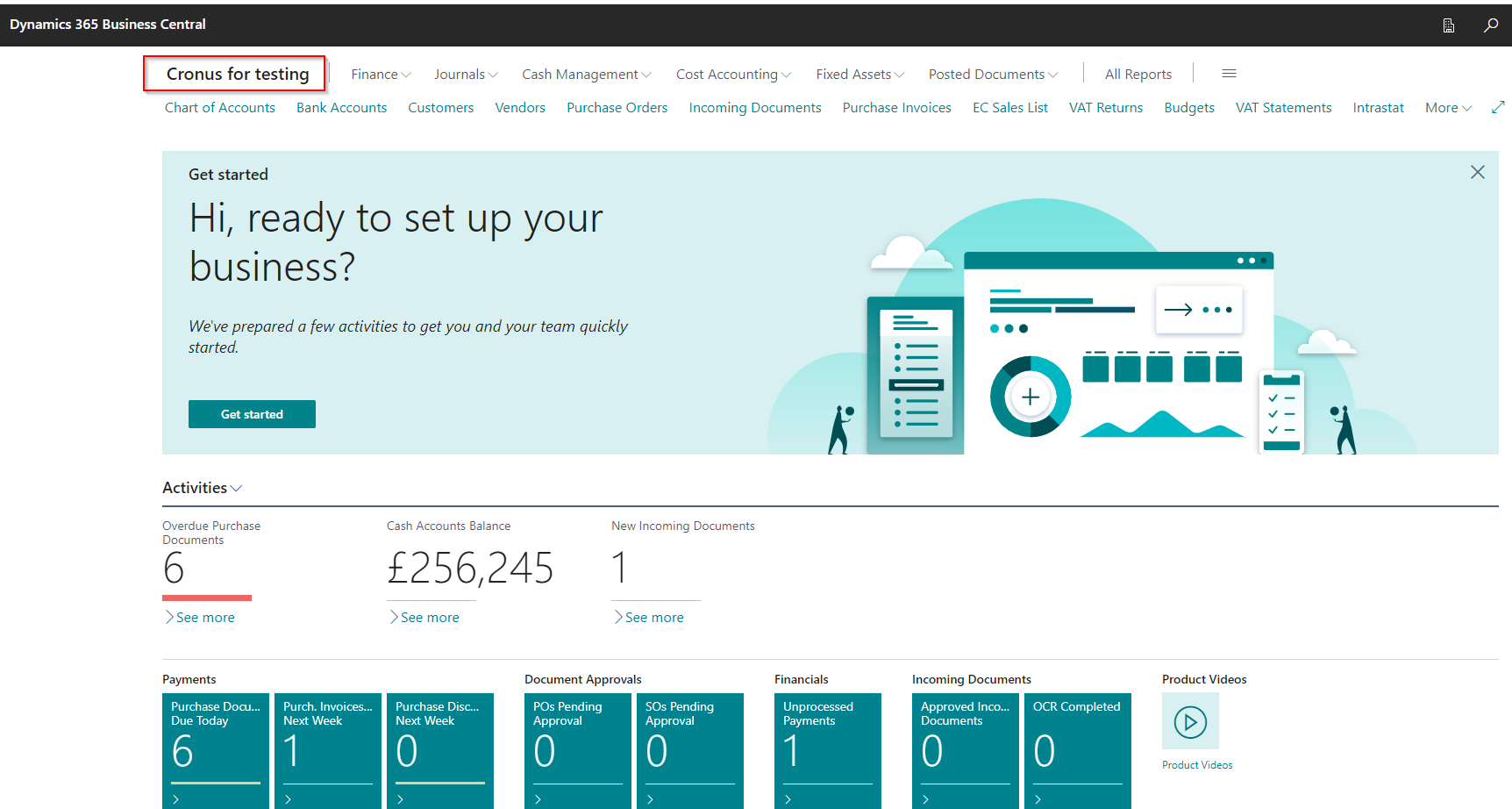
Task: Open VAT Returns
Action: (x=1106, y=108)
